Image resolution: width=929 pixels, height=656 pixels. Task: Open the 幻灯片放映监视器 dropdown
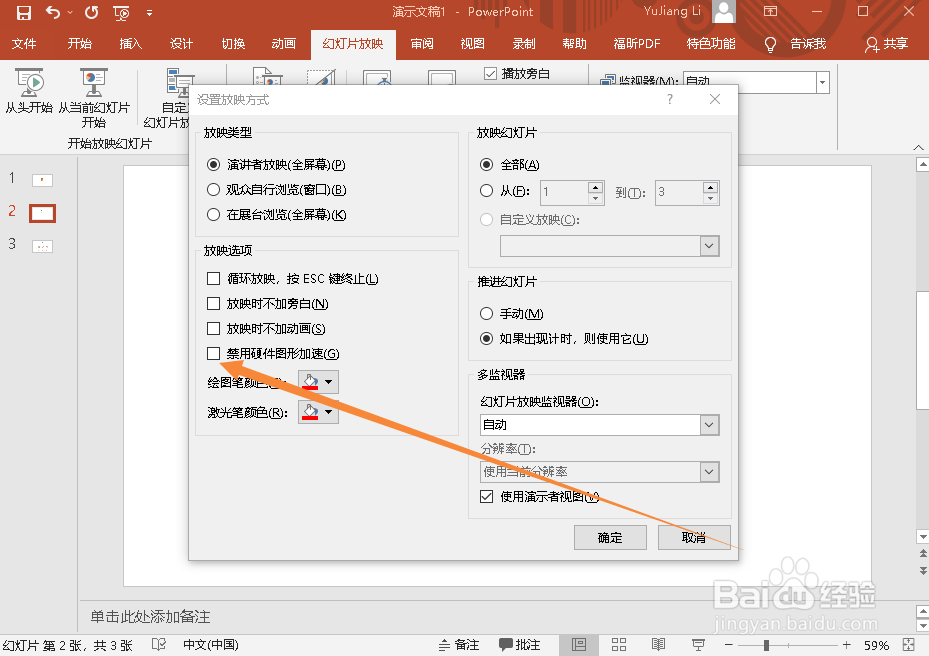tap(709, 425)
